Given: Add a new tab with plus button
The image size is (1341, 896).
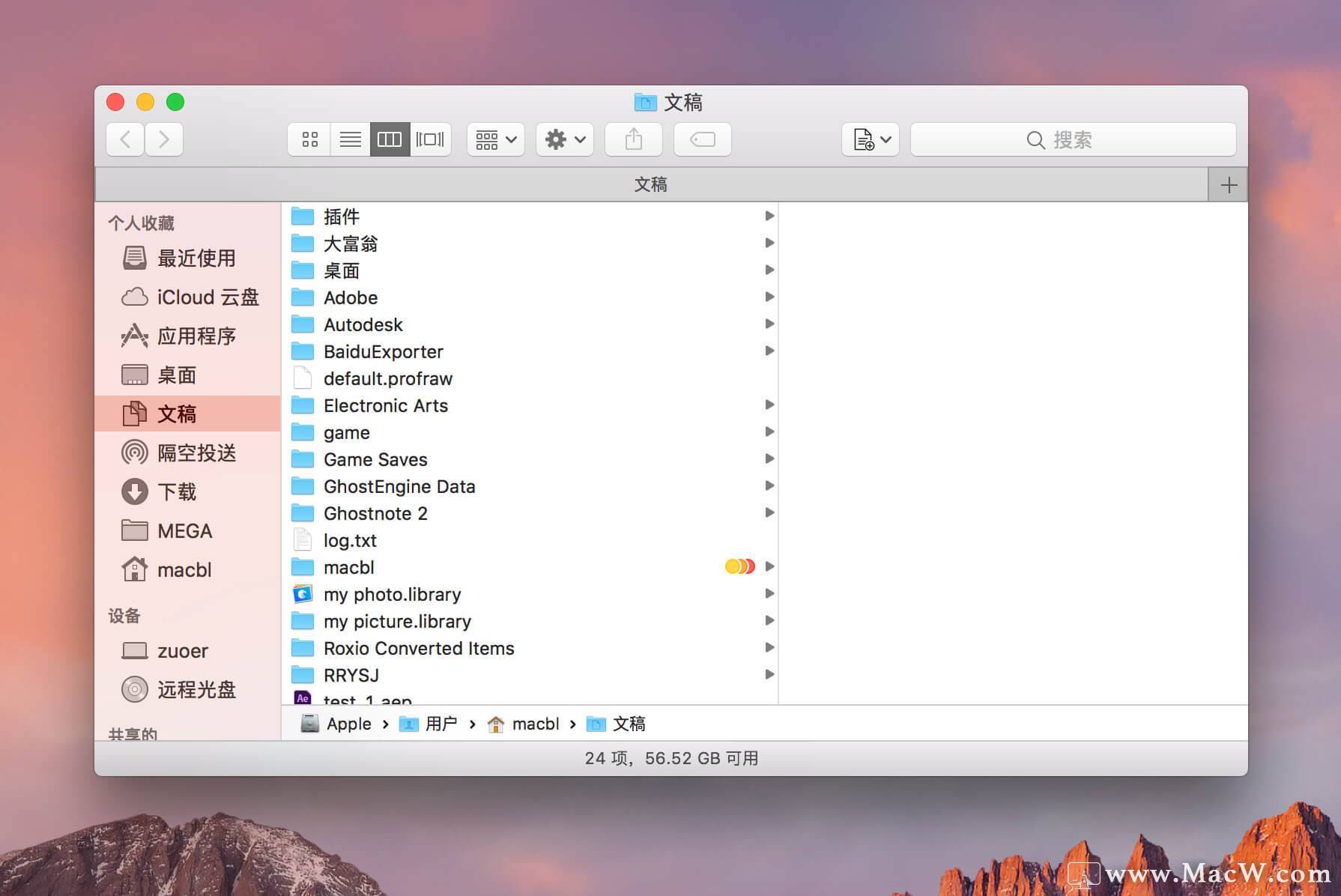Looking at the screenshot, I should point(1229,185).
